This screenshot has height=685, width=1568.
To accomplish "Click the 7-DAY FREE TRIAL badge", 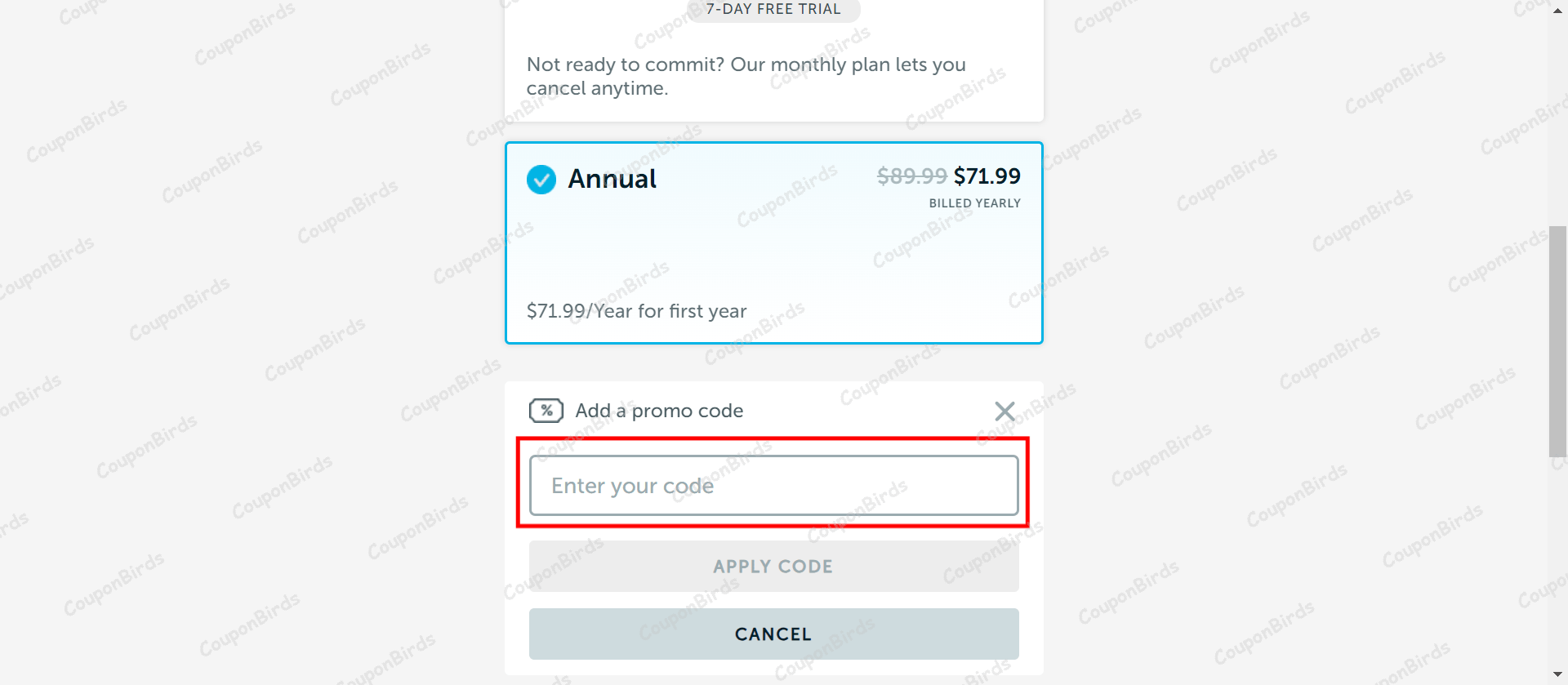I will tap(773, 9).
